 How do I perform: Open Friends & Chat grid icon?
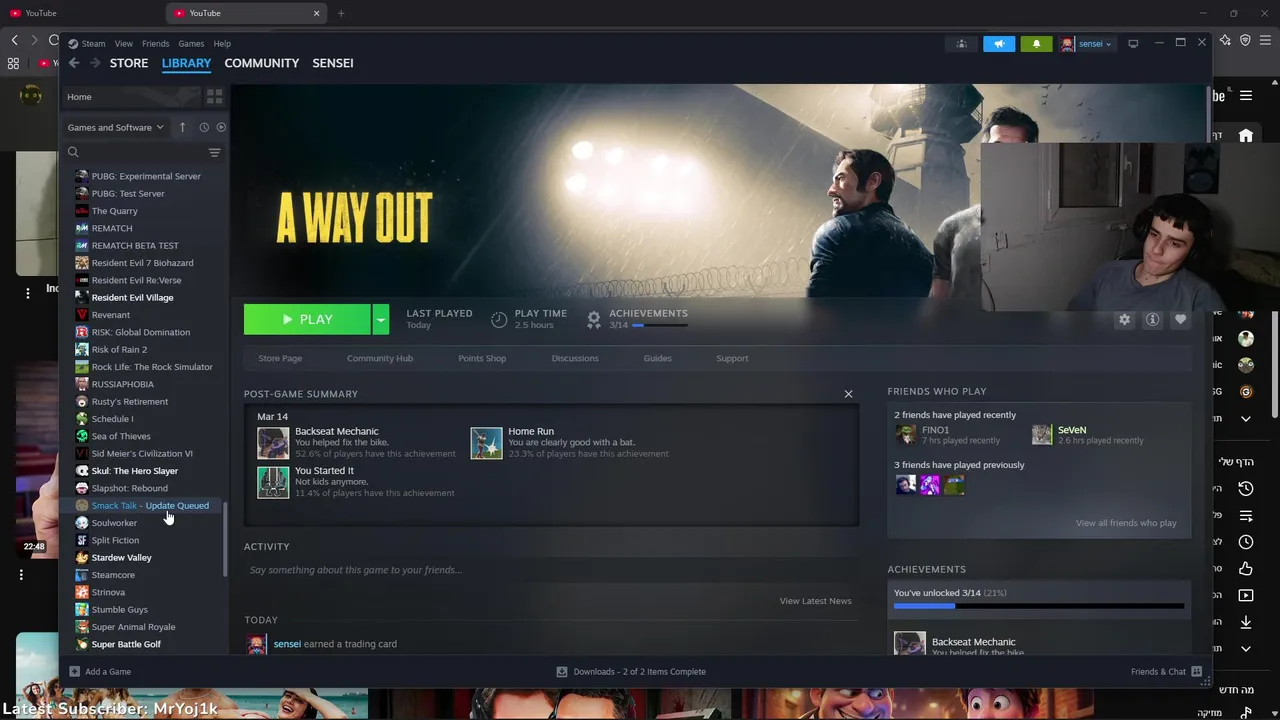pyautogui.click(x=1196, y=671)
